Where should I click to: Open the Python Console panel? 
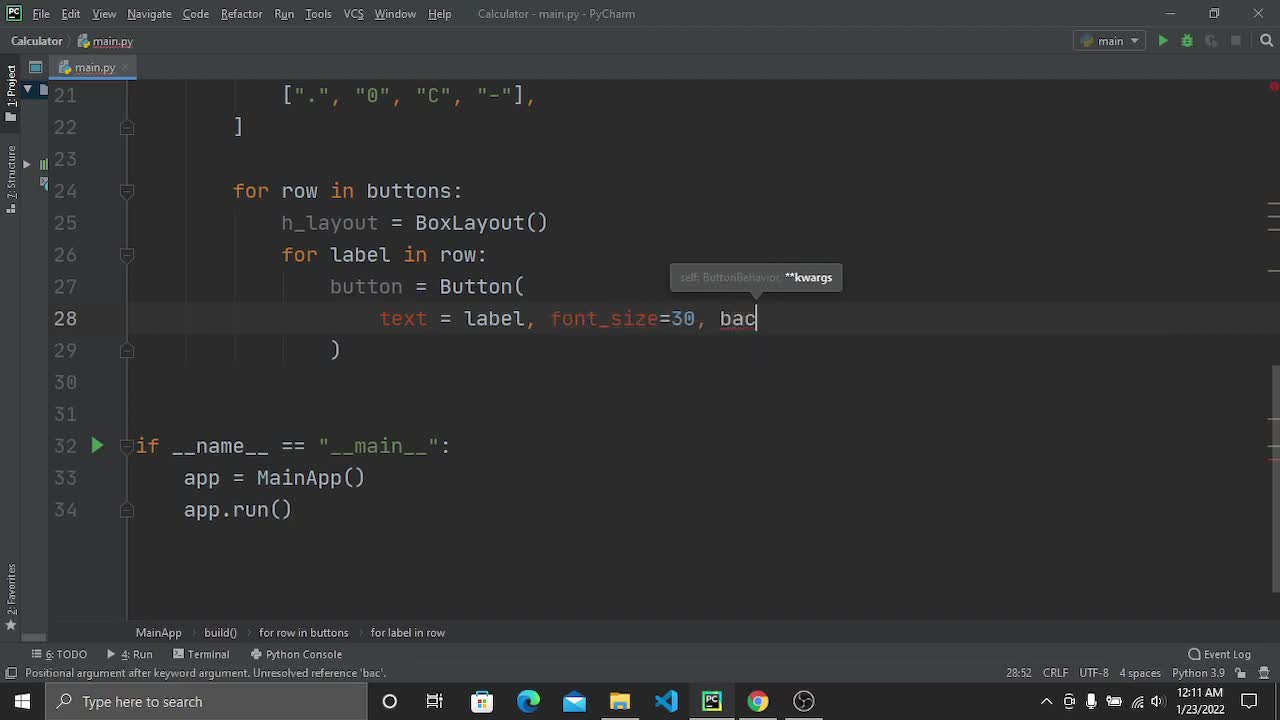click(x=296, y=654)
